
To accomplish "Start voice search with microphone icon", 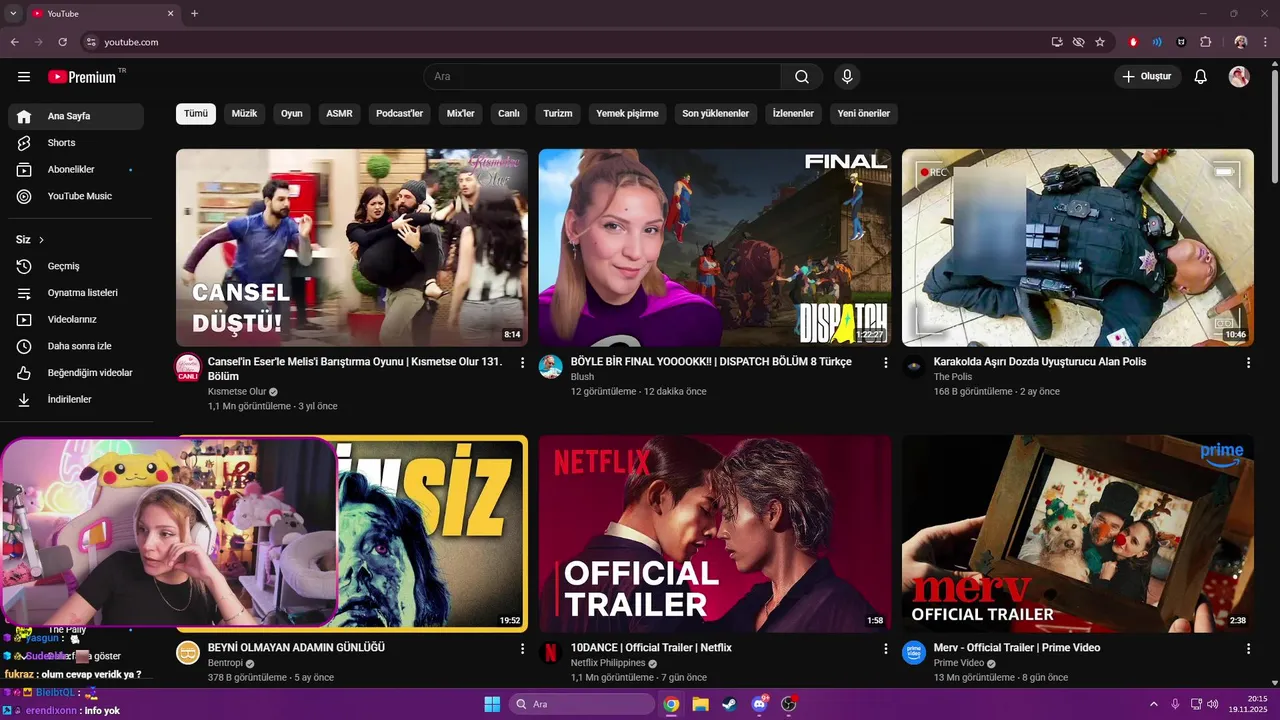I will click(x=847, y=77).
